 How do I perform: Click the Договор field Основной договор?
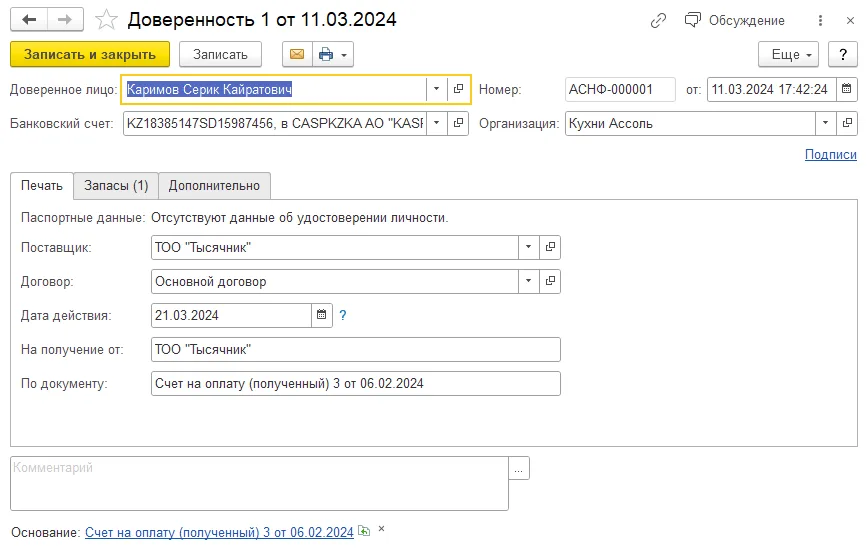(335, 281)
